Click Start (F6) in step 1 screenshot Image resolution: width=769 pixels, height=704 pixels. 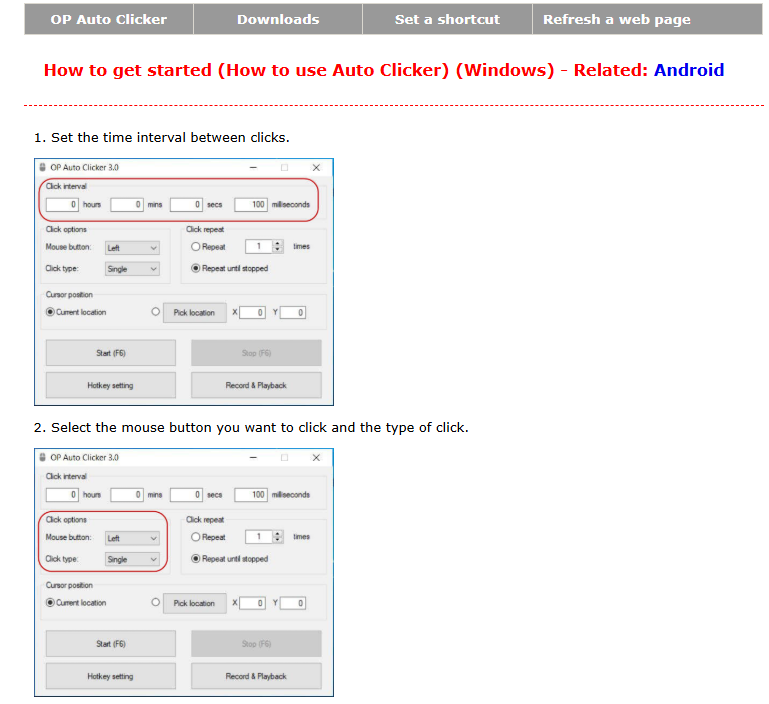(111, 353)
